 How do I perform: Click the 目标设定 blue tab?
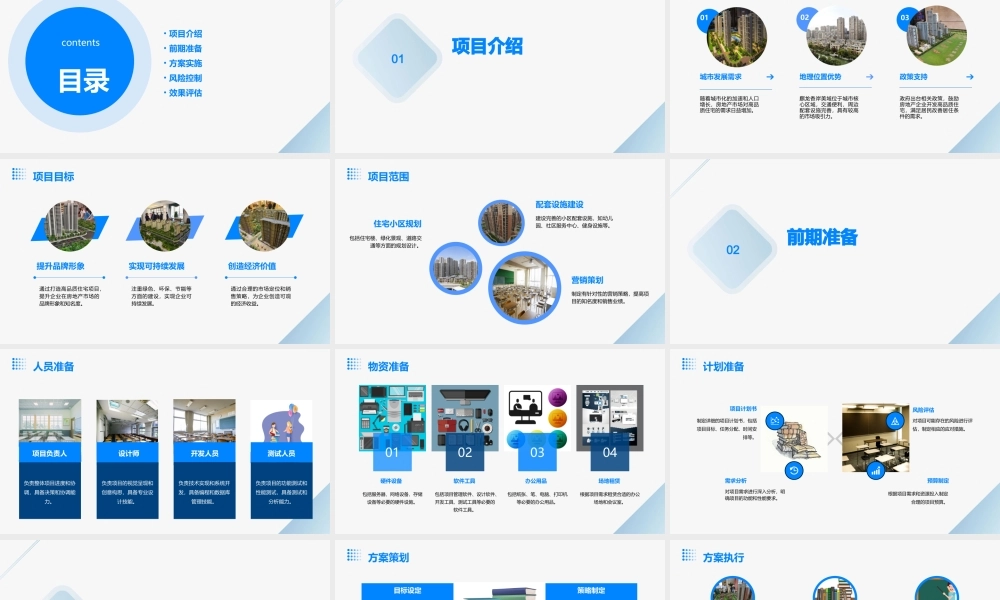pyautogui.click(x=408, y=590)
